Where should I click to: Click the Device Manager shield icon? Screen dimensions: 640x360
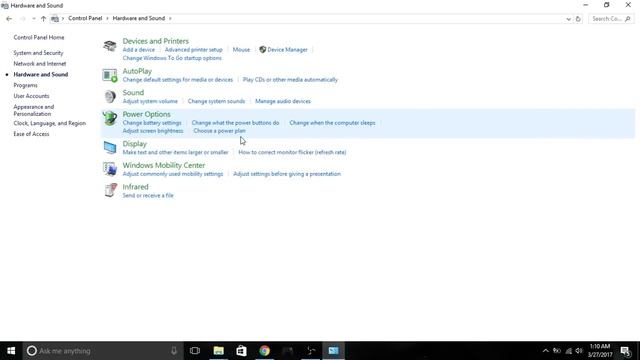pos(262,50)
